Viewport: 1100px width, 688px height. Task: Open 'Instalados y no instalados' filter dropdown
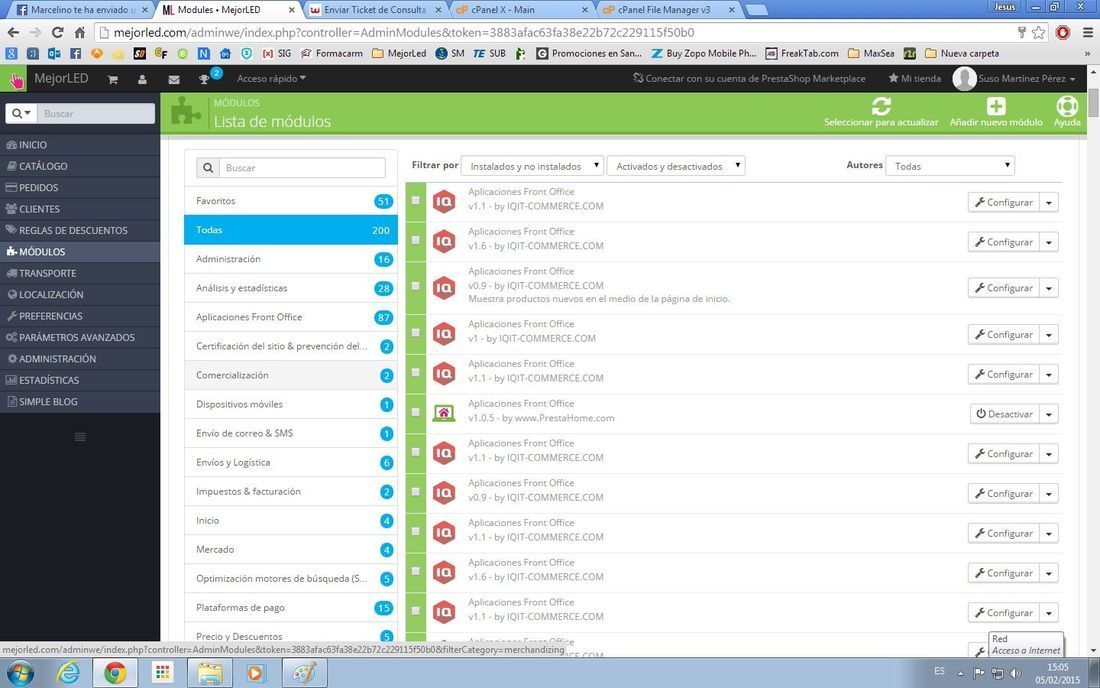point(532,166)
